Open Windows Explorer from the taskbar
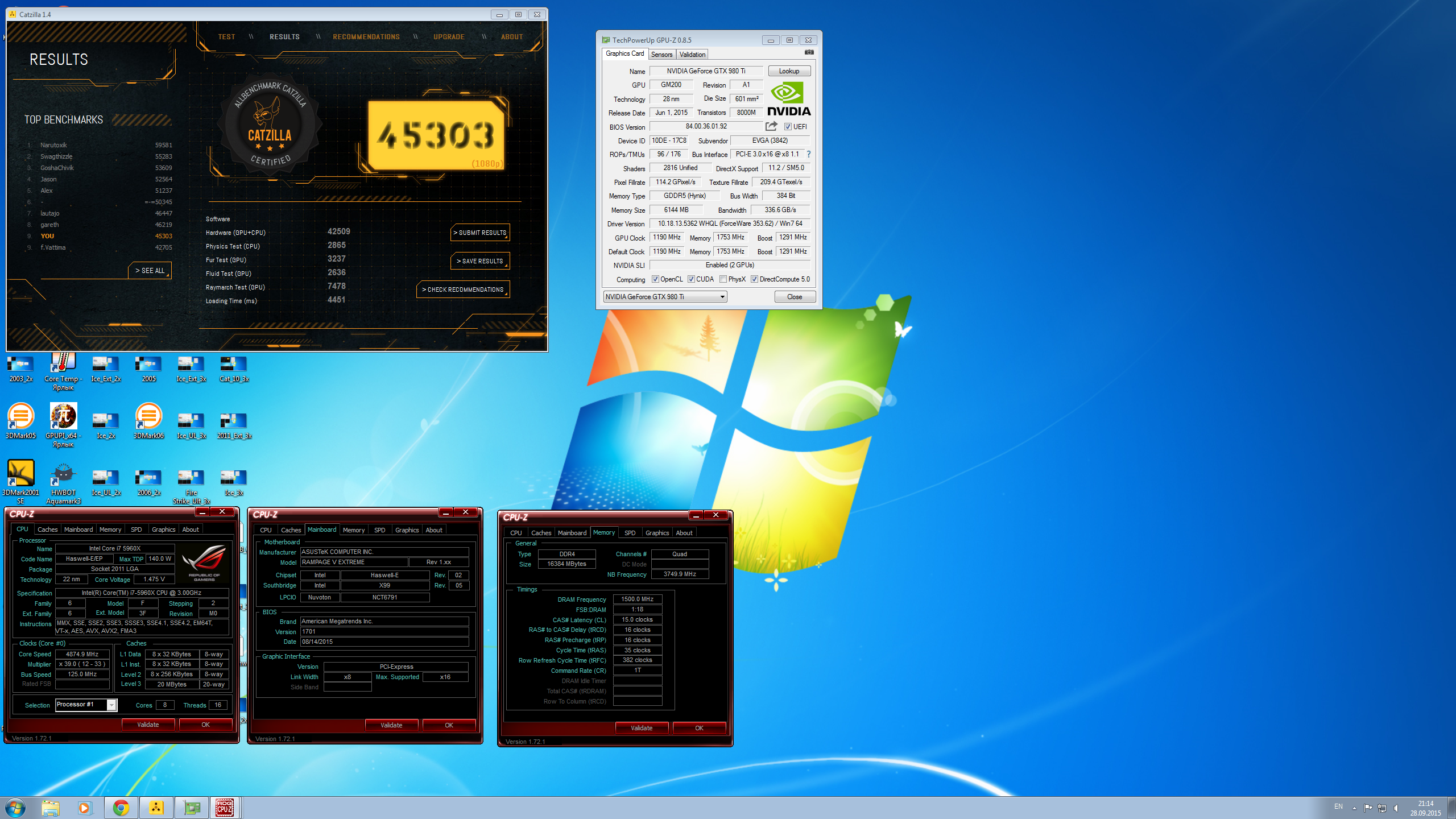The image size is (1456, 819). click(x=50, y=808)
